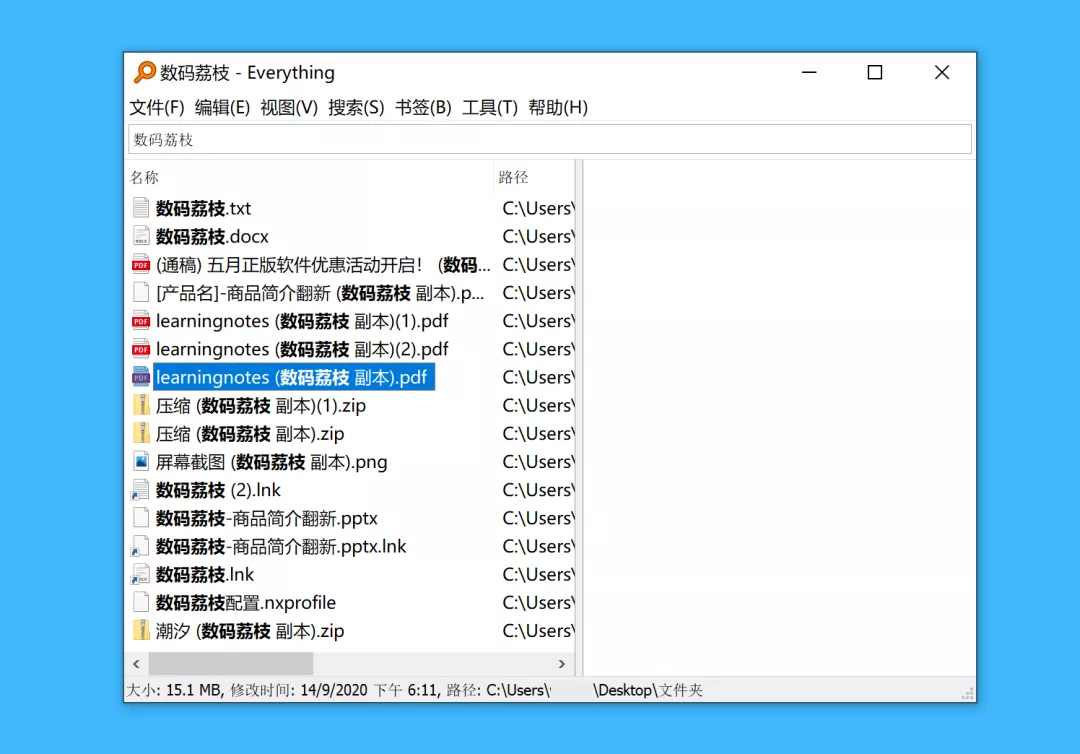This screenshot has width=1080, height=754.
Task: Click the PDF icon of the highlighted learningnotes row
Action: pos(141,377)
